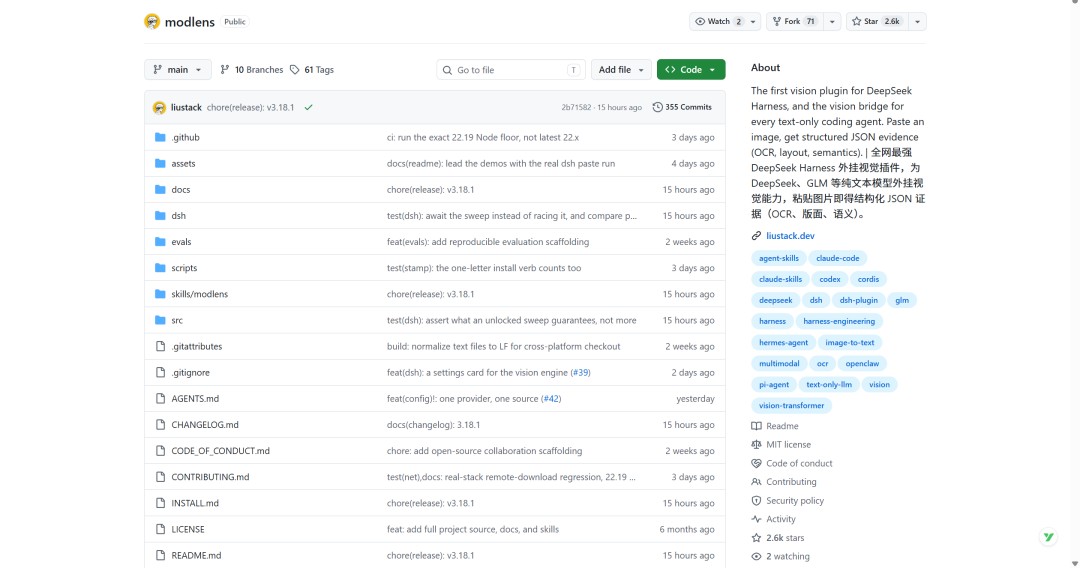Open the CONTRIBUTING.md file

pos(210,477)
